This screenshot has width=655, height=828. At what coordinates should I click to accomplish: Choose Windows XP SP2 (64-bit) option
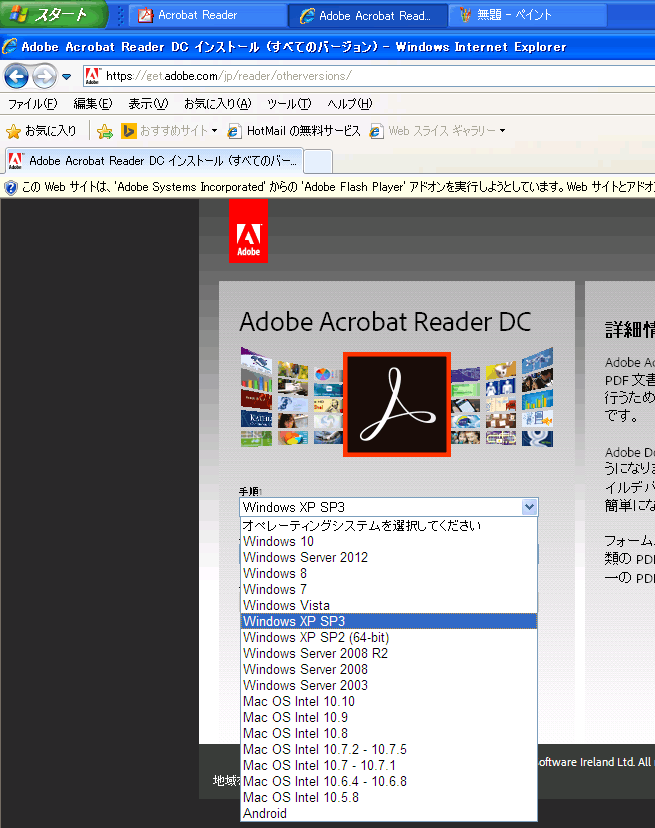click(x=389, y=637)
